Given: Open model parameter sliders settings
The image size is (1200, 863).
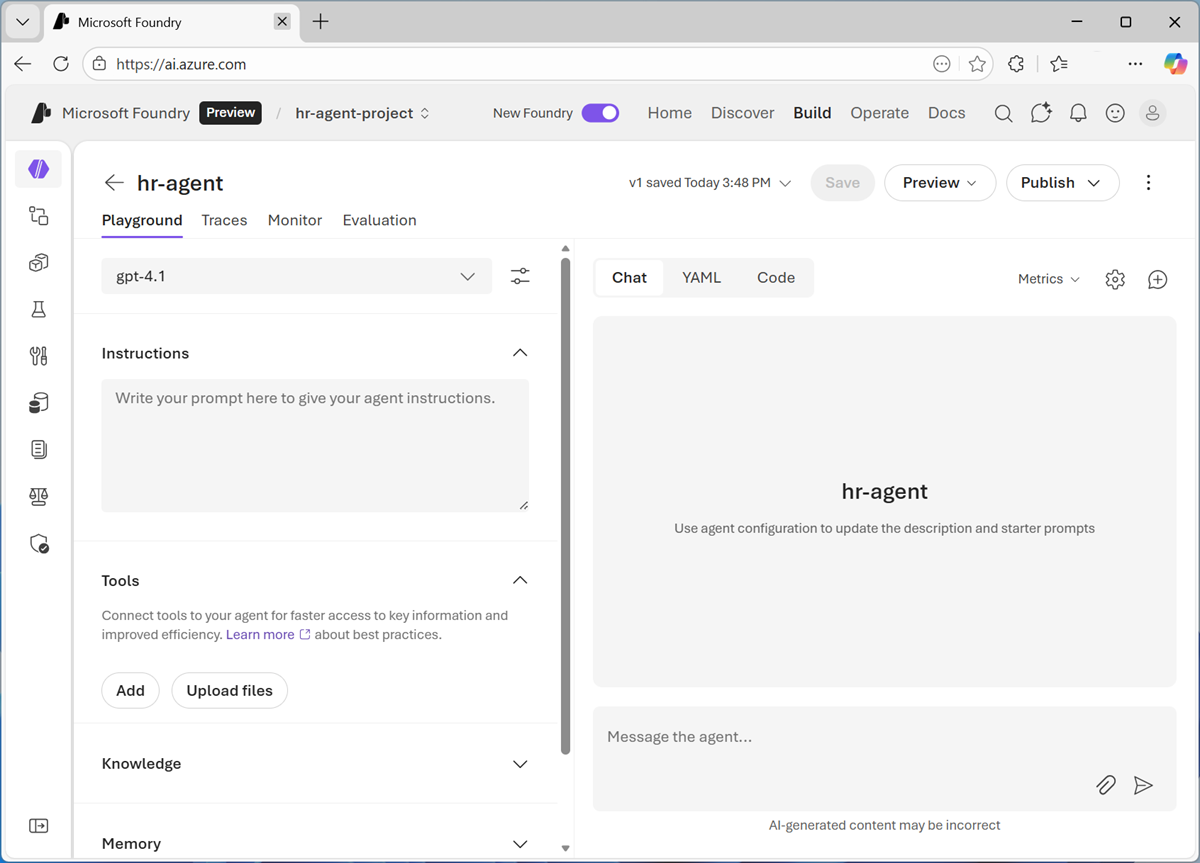Looking at the screenshot, I should [x=520, y=276].
